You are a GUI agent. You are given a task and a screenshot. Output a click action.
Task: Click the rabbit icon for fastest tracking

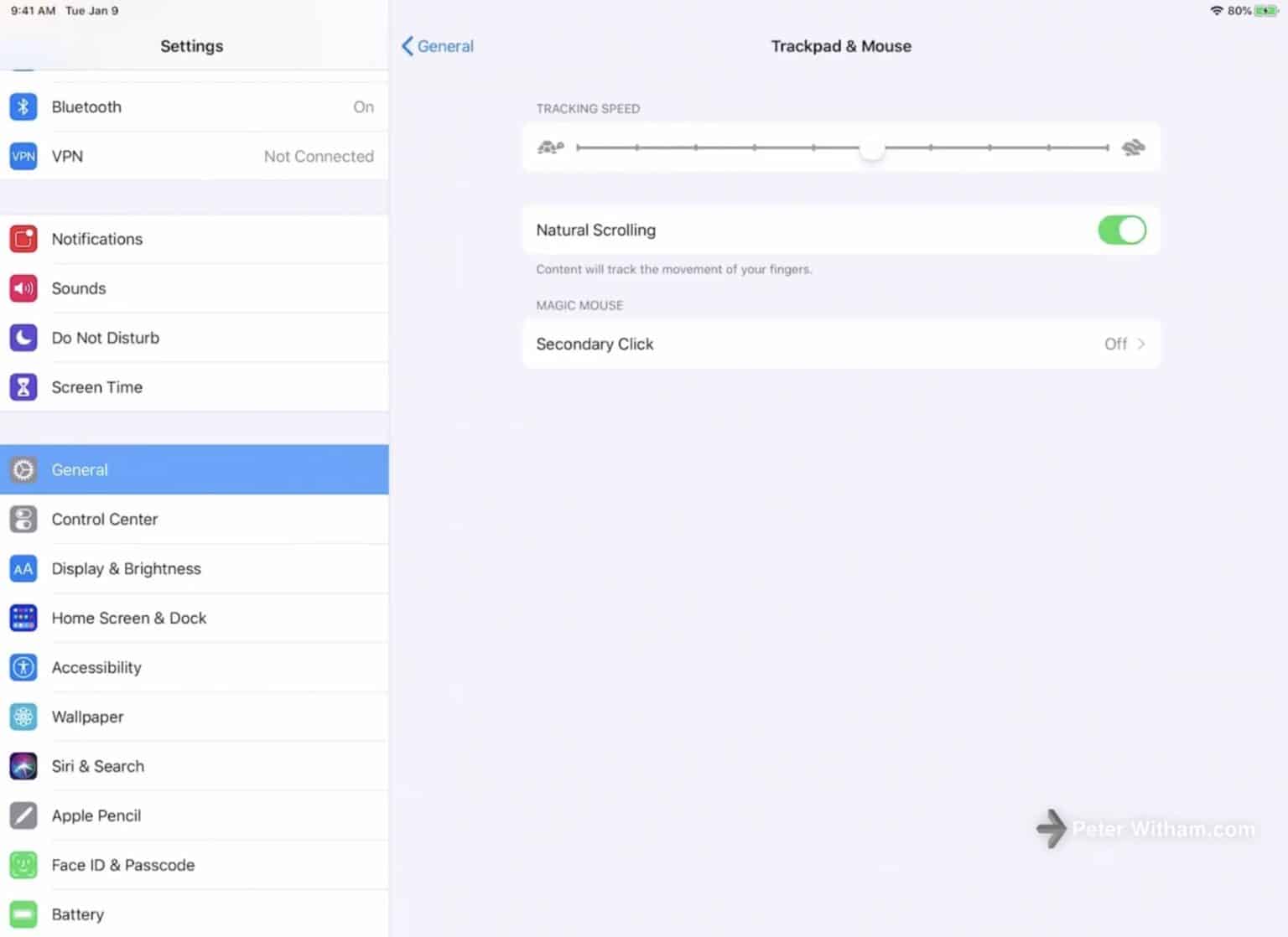[1133, 147]
